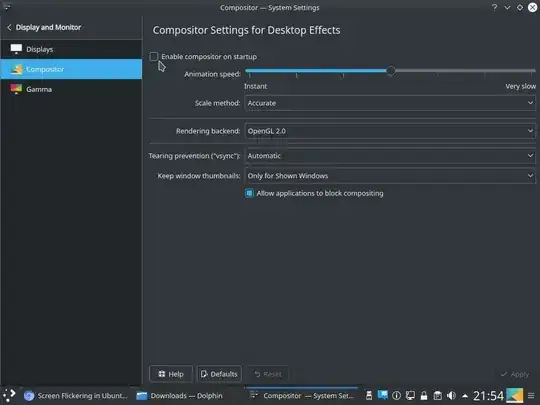The image size is (540, 405).
Task: Click the clipboard tray icon
Action: tap(438, 396)
